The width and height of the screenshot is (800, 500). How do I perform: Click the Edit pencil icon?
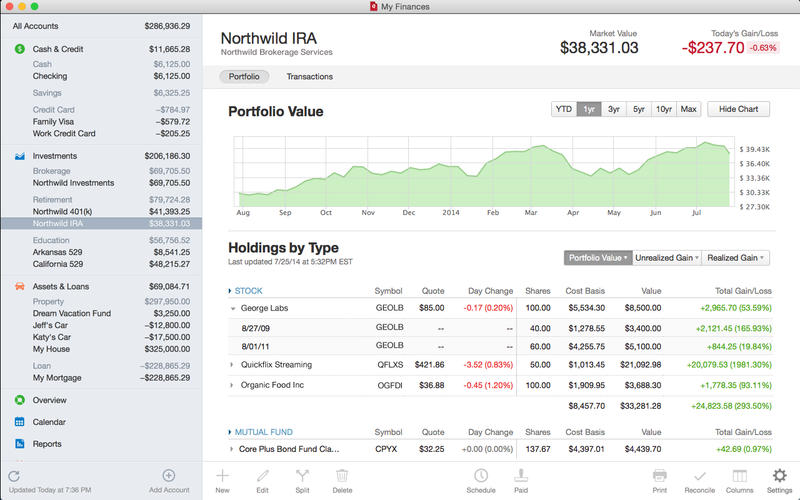coord(262,477)
